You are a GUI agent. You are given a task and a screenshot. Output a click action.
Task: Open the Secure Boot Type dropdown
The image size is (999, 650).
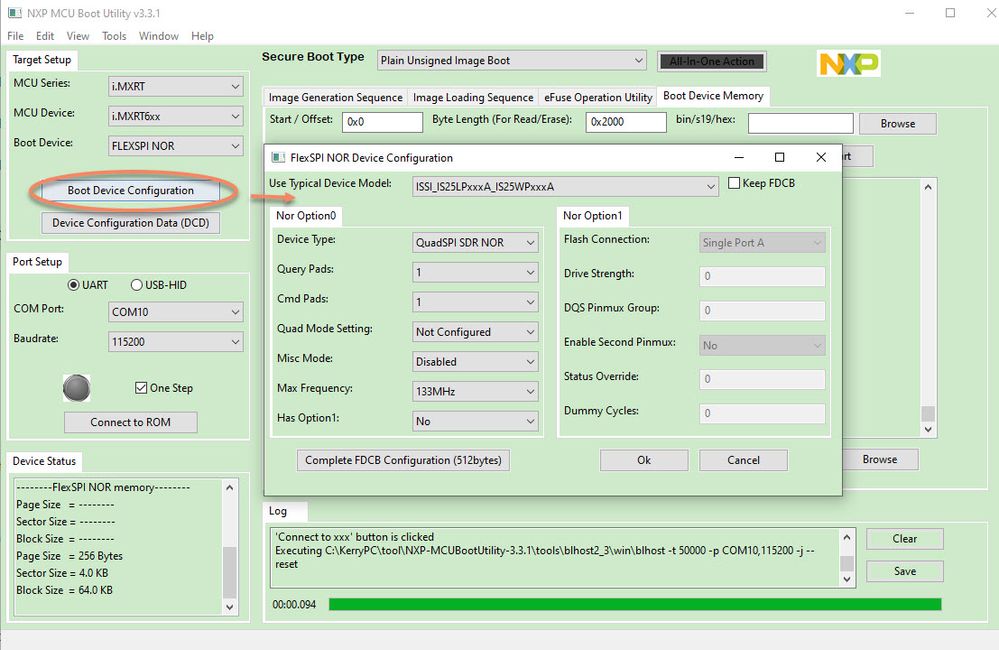coord(512,61)
